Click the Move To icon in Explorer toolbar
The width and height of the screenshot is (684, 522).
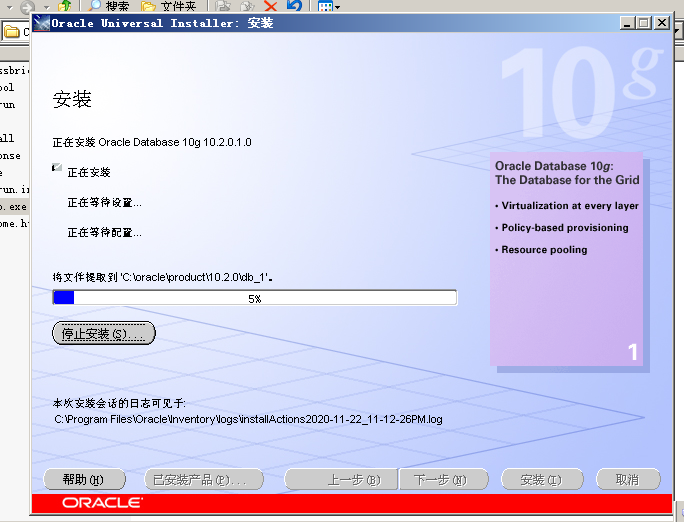tap(223, 6)
